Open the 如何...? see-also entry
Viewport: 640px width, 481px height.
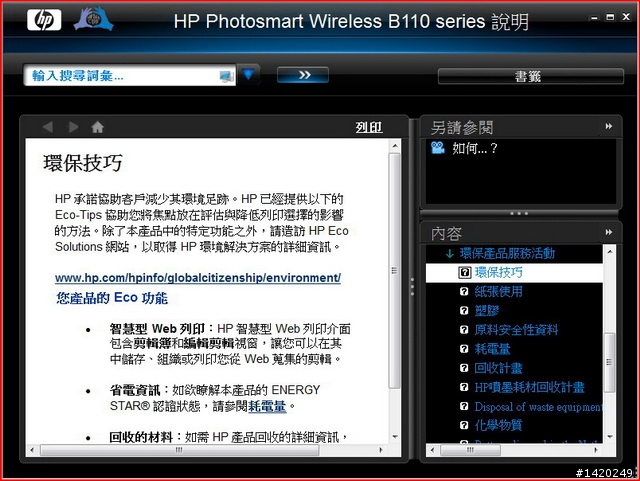(475, 148)
